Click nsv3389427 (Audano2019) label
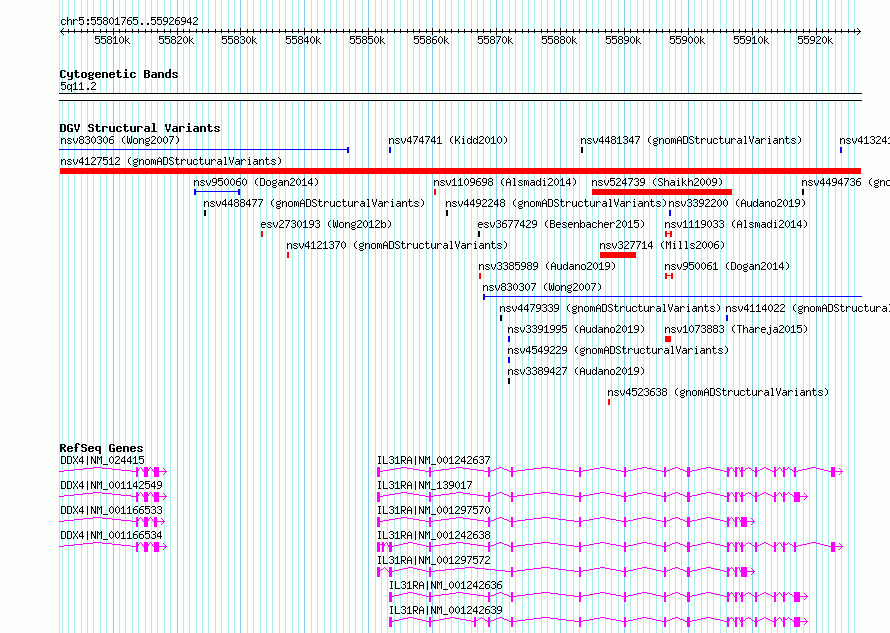The image size is (890, 633). [576, 371]
